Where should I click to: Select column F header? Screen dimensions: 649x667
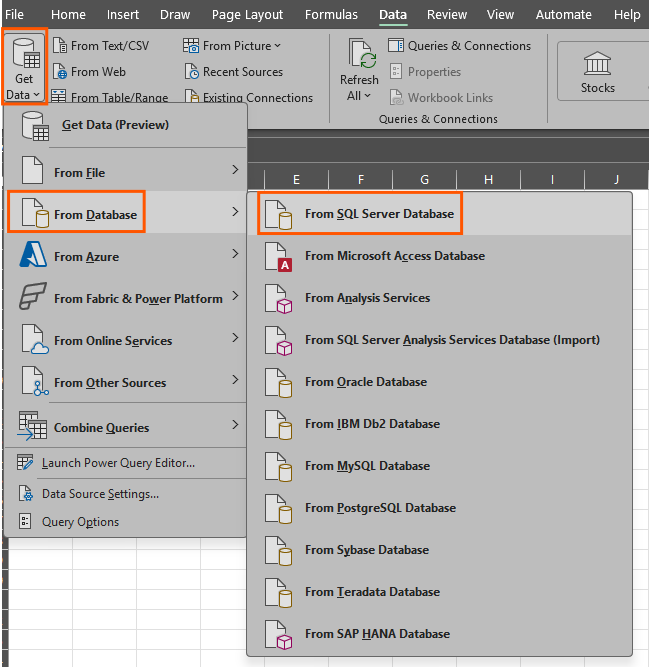(x=361, y=180)
